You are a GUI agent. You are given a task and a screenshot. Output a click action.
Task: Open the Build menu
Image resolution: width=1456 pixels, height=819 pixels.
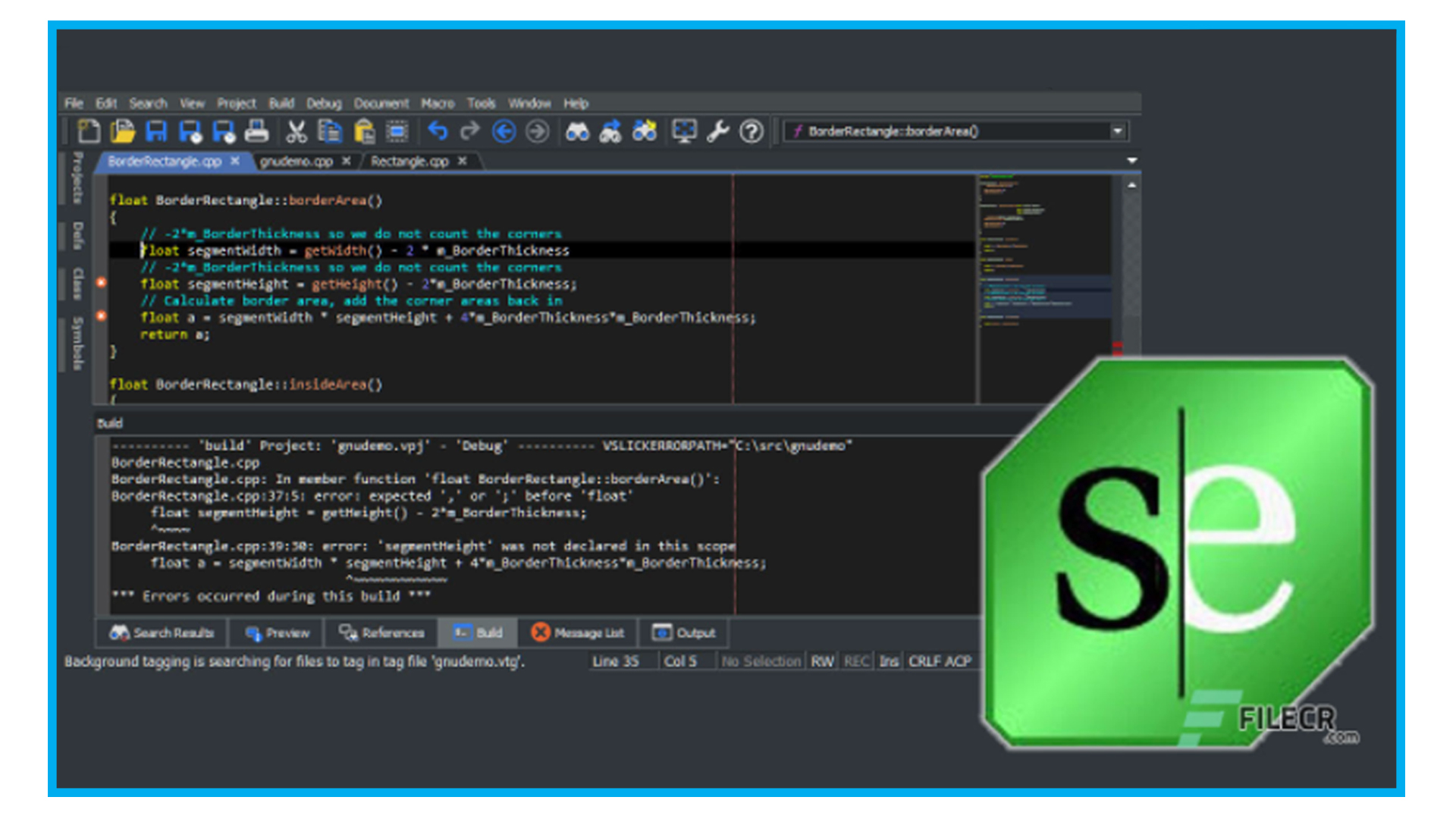point(281,103)
